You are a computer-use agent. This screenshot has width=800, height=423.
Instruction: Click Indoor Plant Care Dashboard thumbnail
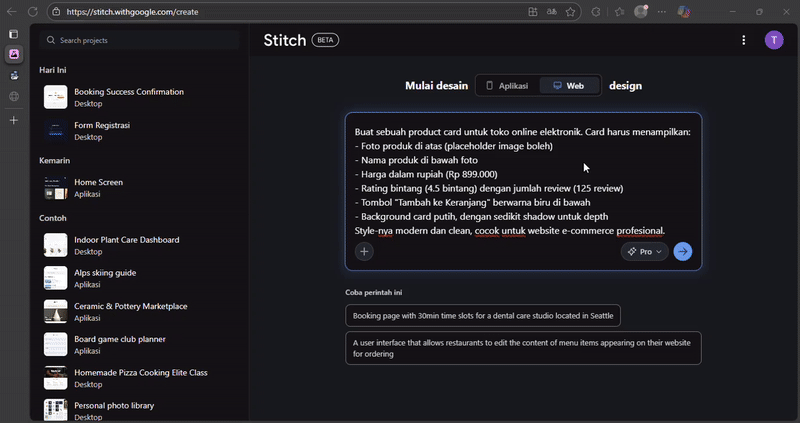56,245
